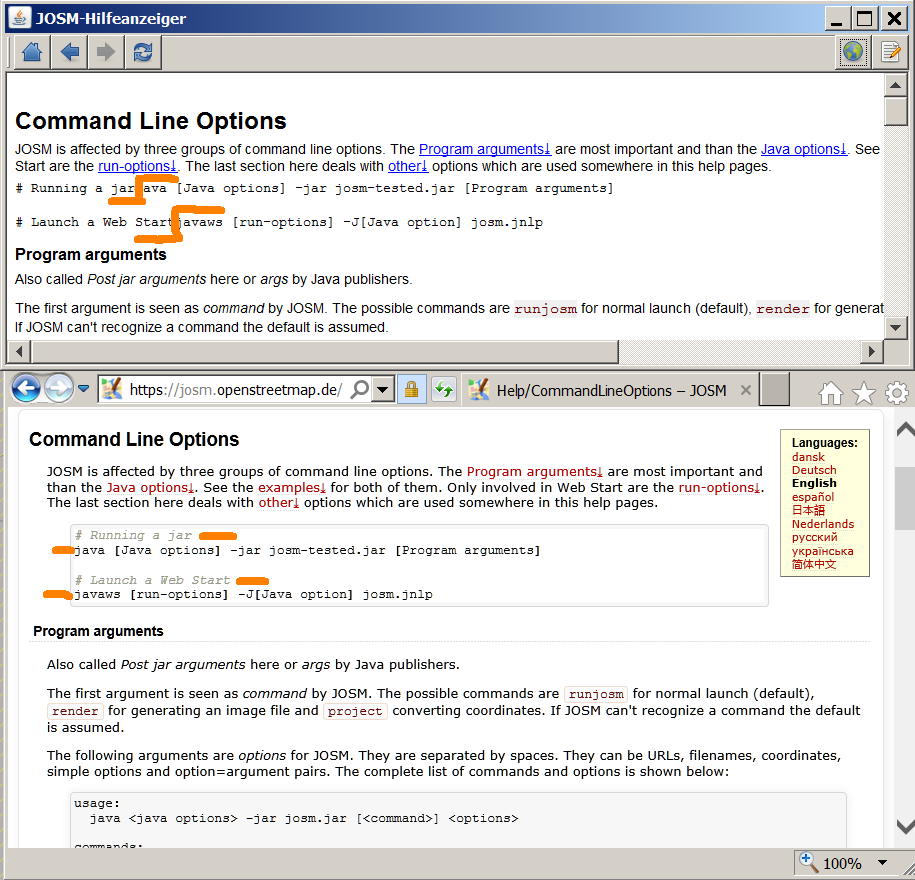Switch page language to 简体中文

click(x=814, y=564)
